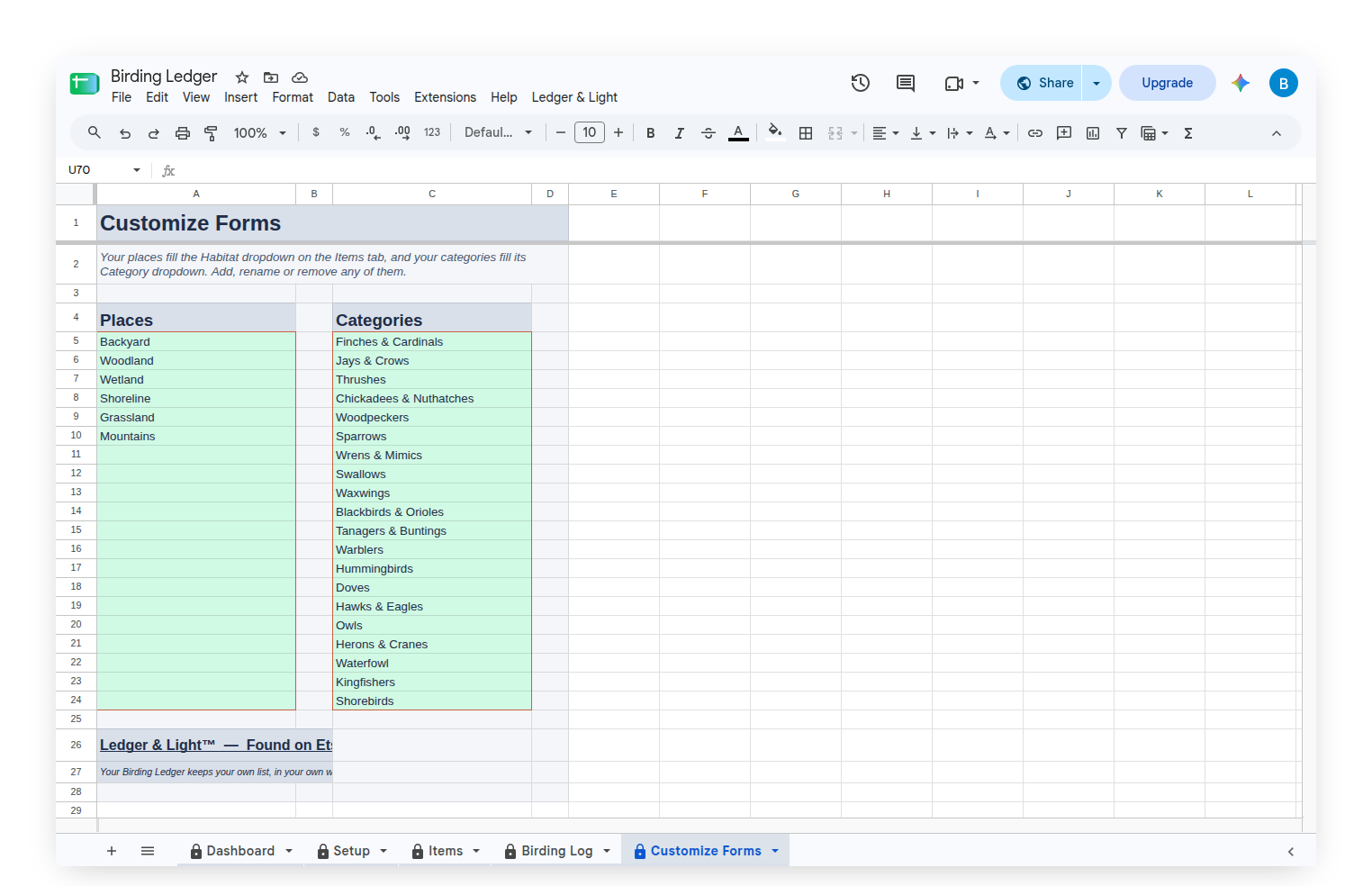Redo the last action
The image size is (1372, 886).
[x=154, y=133]
